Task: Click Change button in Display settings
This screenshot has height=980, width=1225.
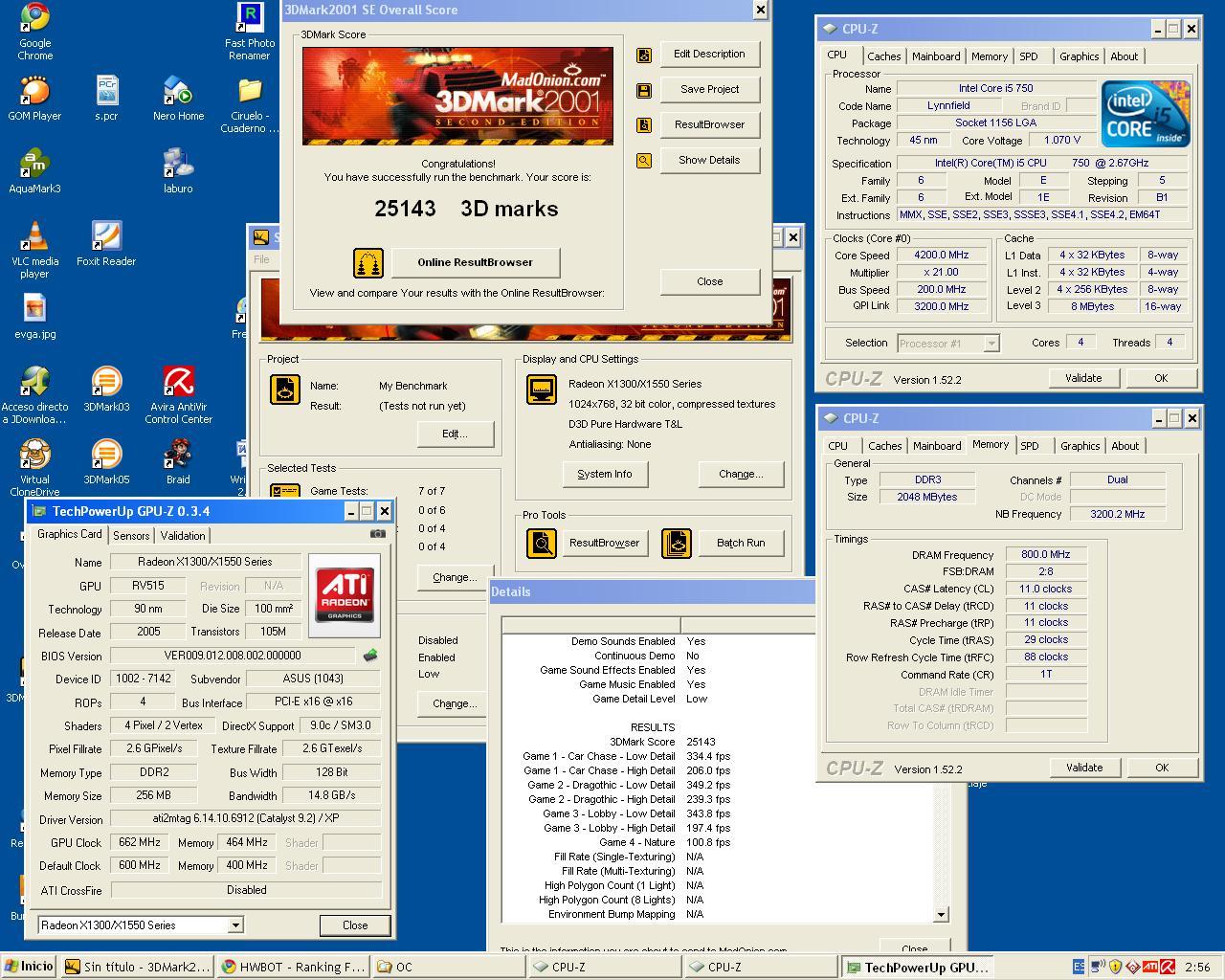Action: coord(741,474)
